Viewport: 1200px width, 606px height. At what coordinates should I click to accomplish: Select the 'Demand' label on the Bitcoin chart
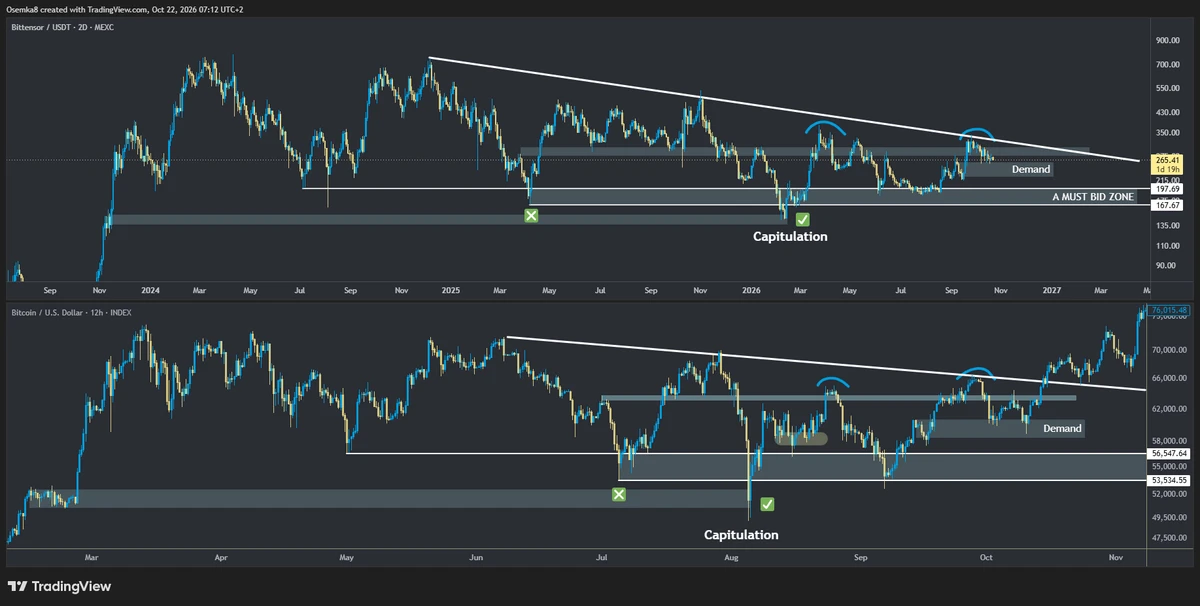point(1062,429)
